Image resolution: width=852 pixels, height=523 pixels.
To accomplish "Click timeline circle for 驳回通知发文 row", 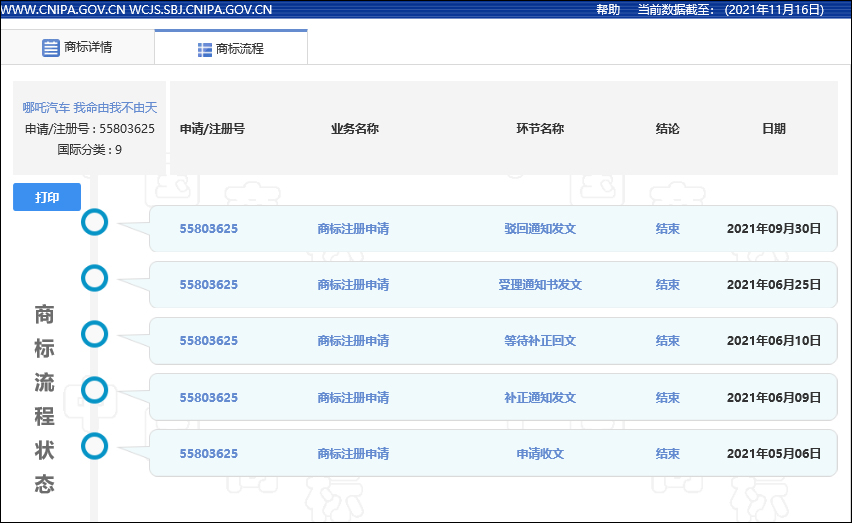I will [94, 222].
